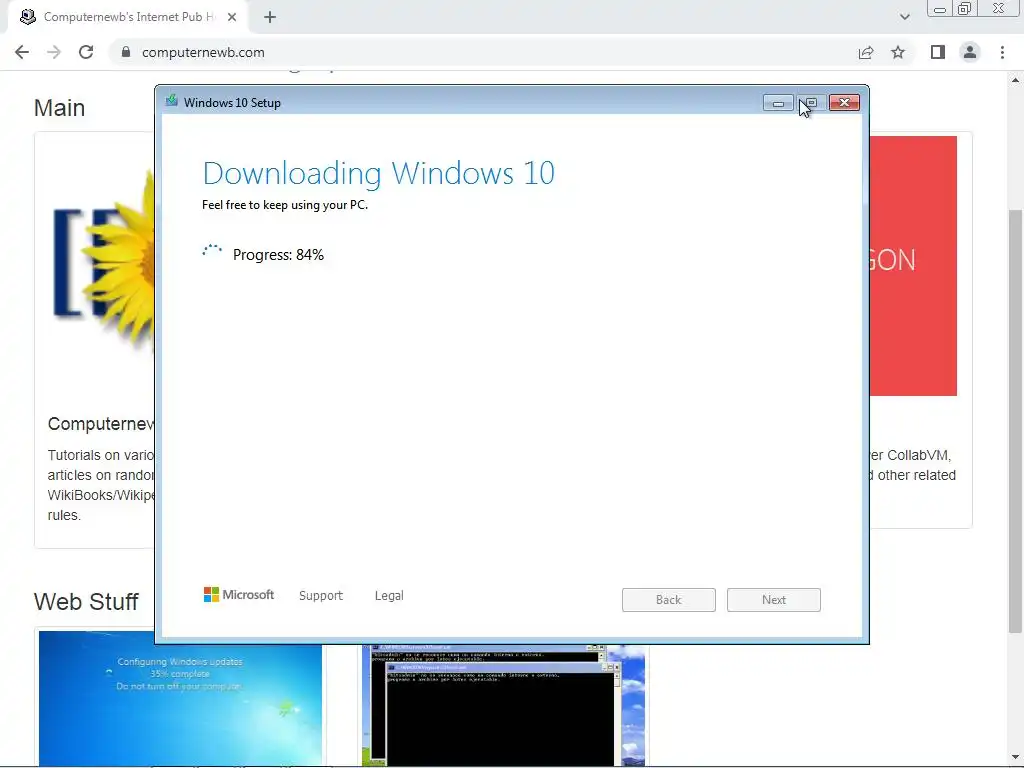Select the Computernewb's Internet Pub tab

click(128, 17)
